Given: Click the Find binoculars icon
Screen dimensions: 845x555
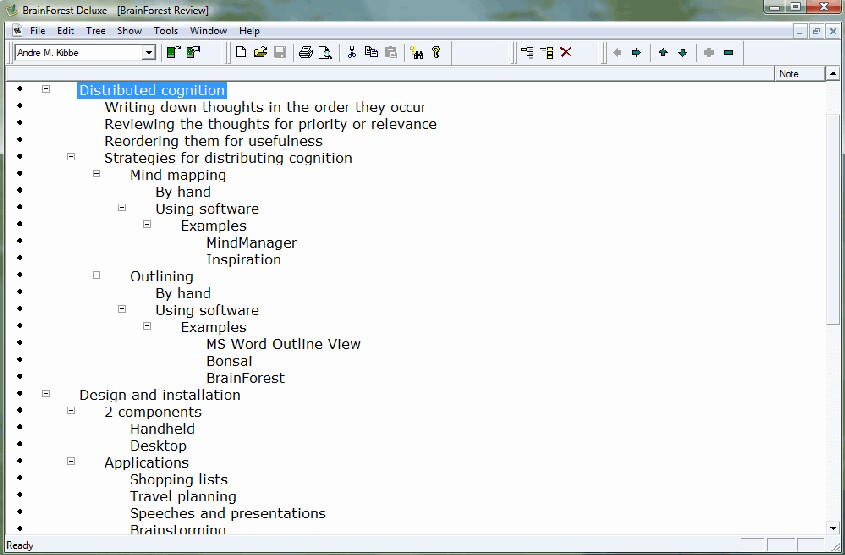Looking at the screenshot, I should (417, 52).
